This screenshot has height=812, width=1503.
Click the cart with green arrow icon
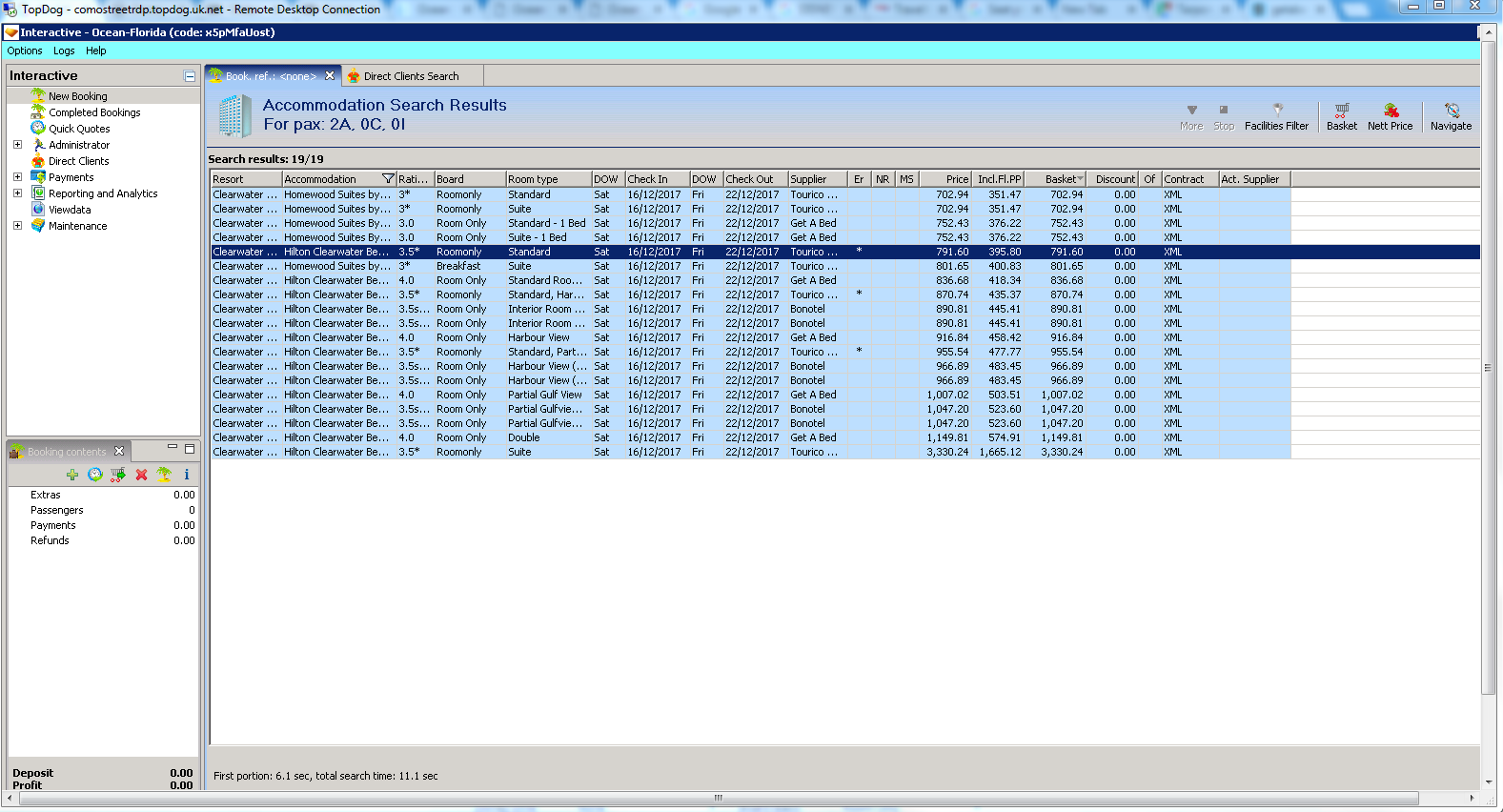118,475
